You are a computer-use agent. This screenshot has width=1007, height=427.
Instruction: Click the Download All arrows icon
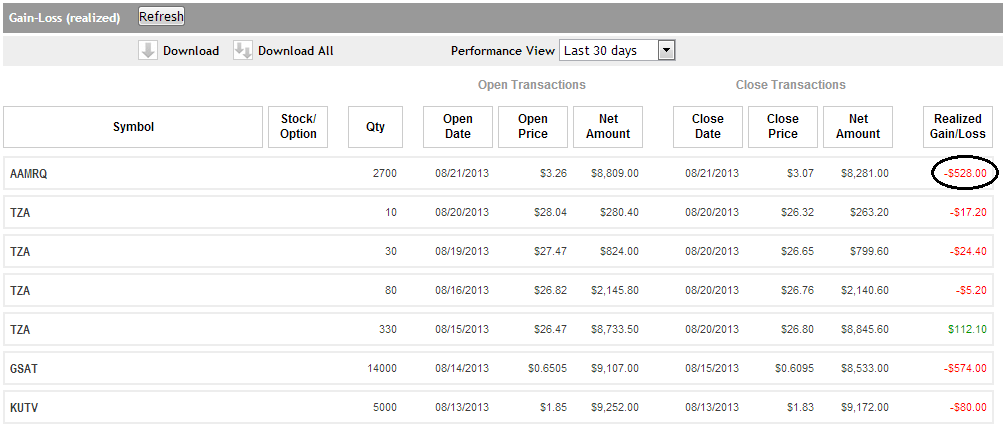[243, 51]
